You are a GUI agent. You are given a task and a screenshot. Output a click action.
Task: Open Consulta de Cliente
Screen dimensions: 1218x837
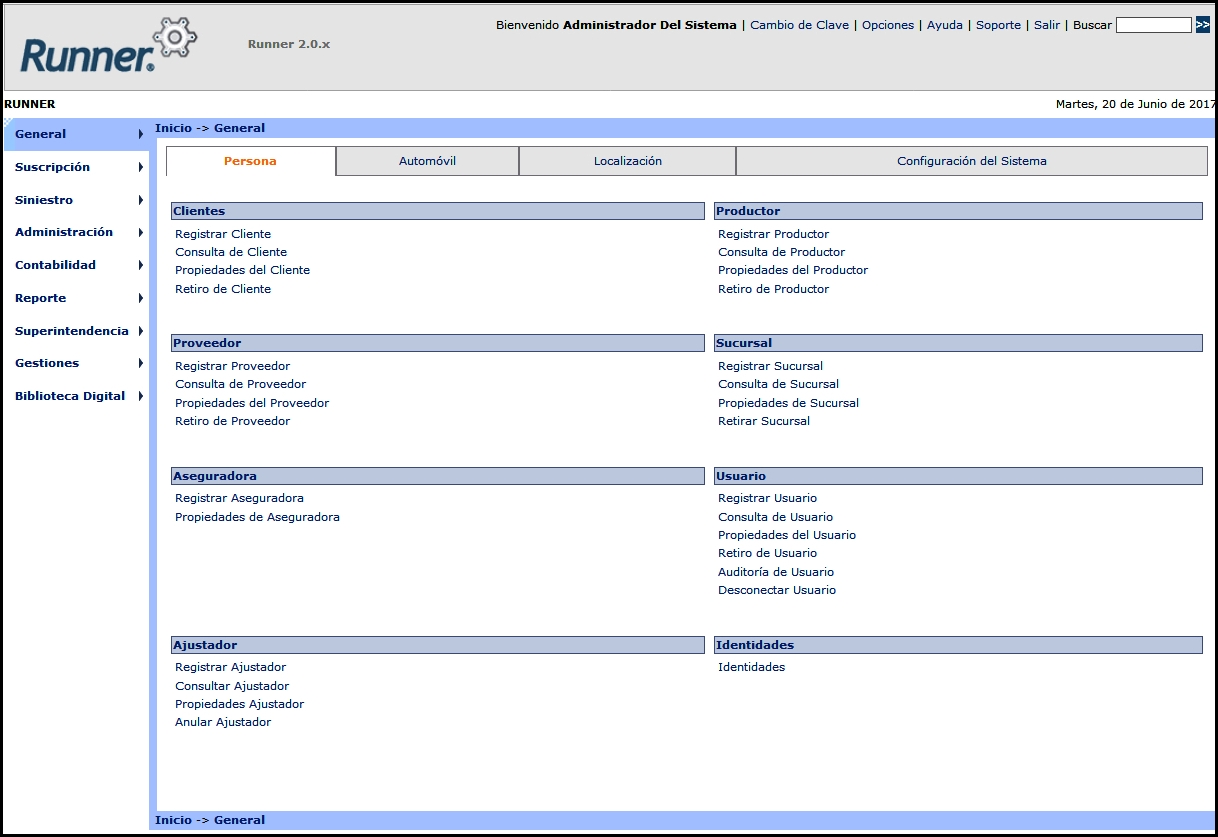231,252
